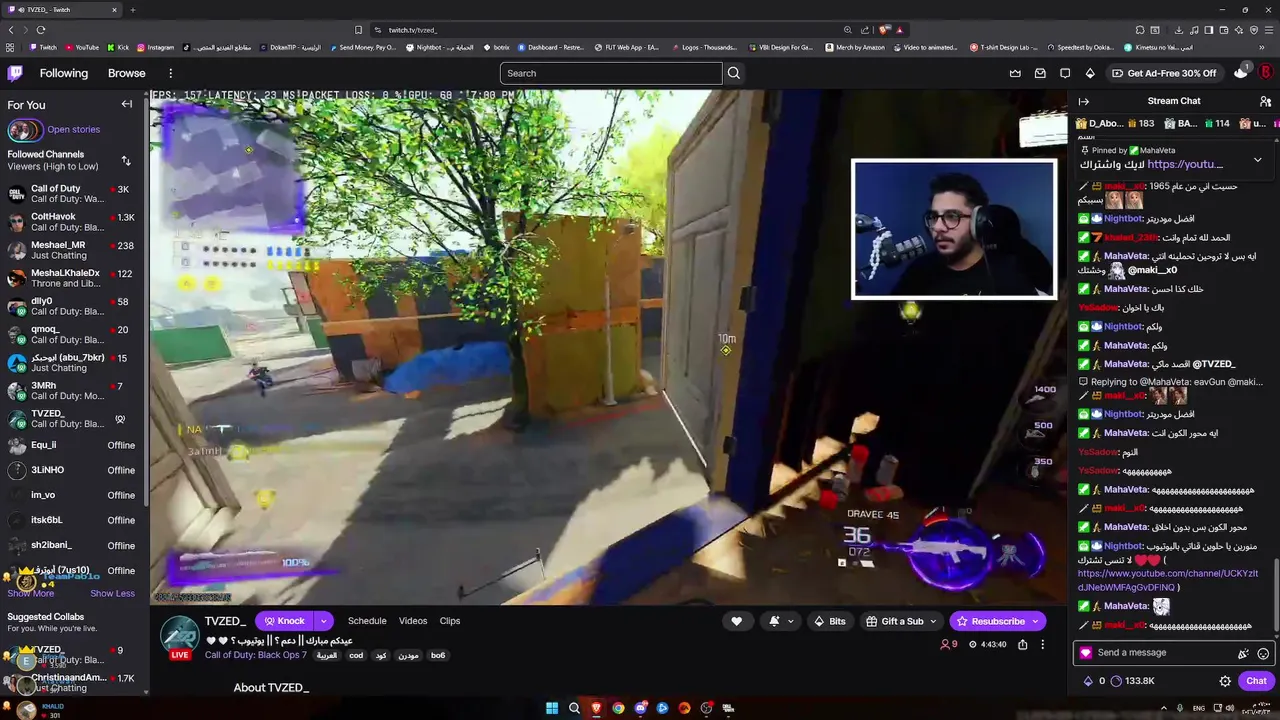Toggle the follow heart button

737,621
